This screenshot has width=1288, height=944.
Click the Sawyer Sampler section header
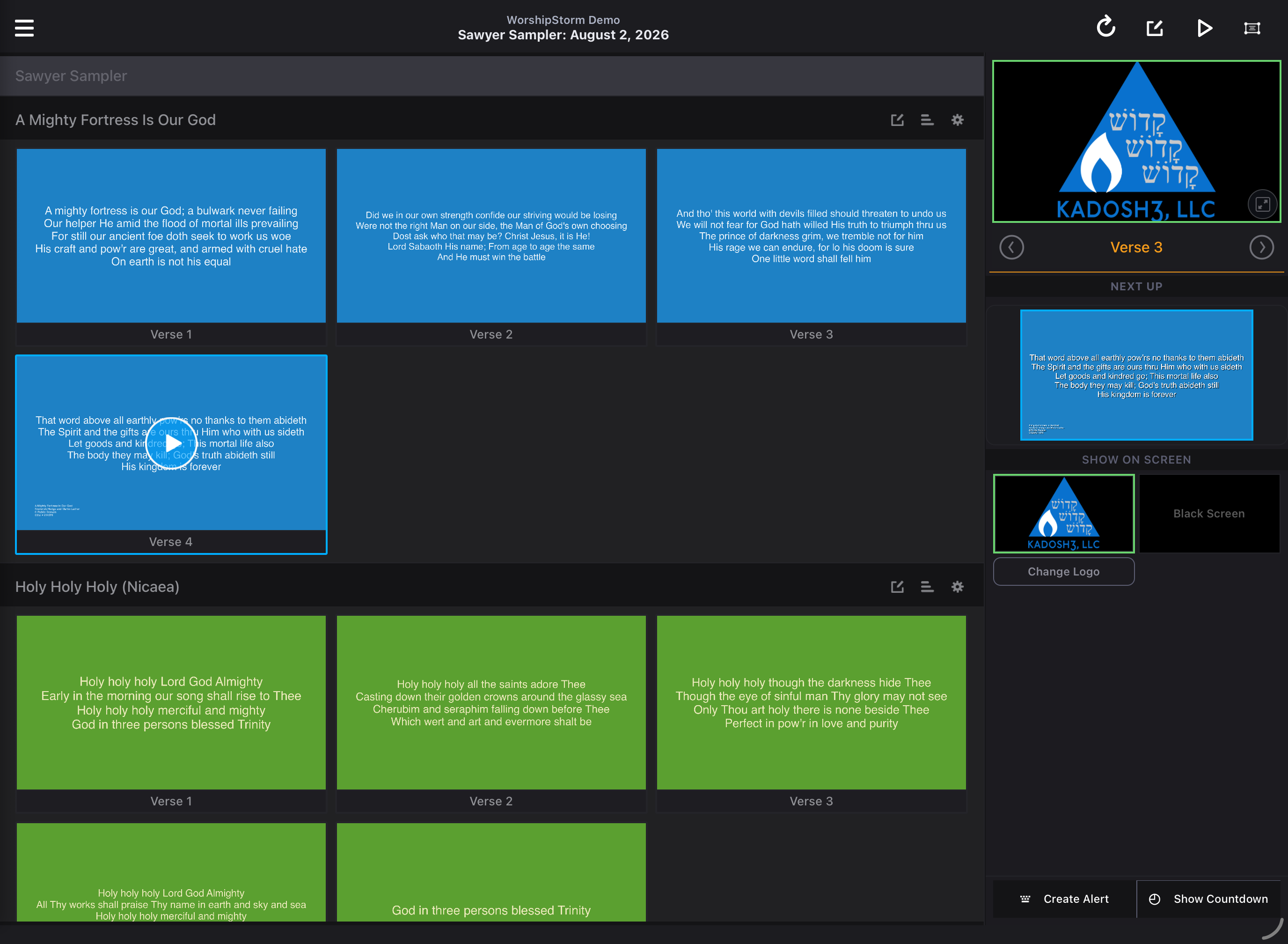tap(492, 76)
